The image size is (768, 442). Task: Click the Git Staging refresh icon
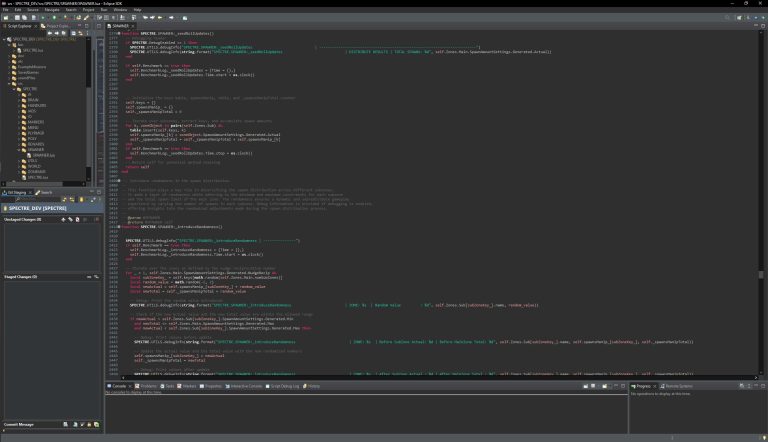click(x=64, y=199)
